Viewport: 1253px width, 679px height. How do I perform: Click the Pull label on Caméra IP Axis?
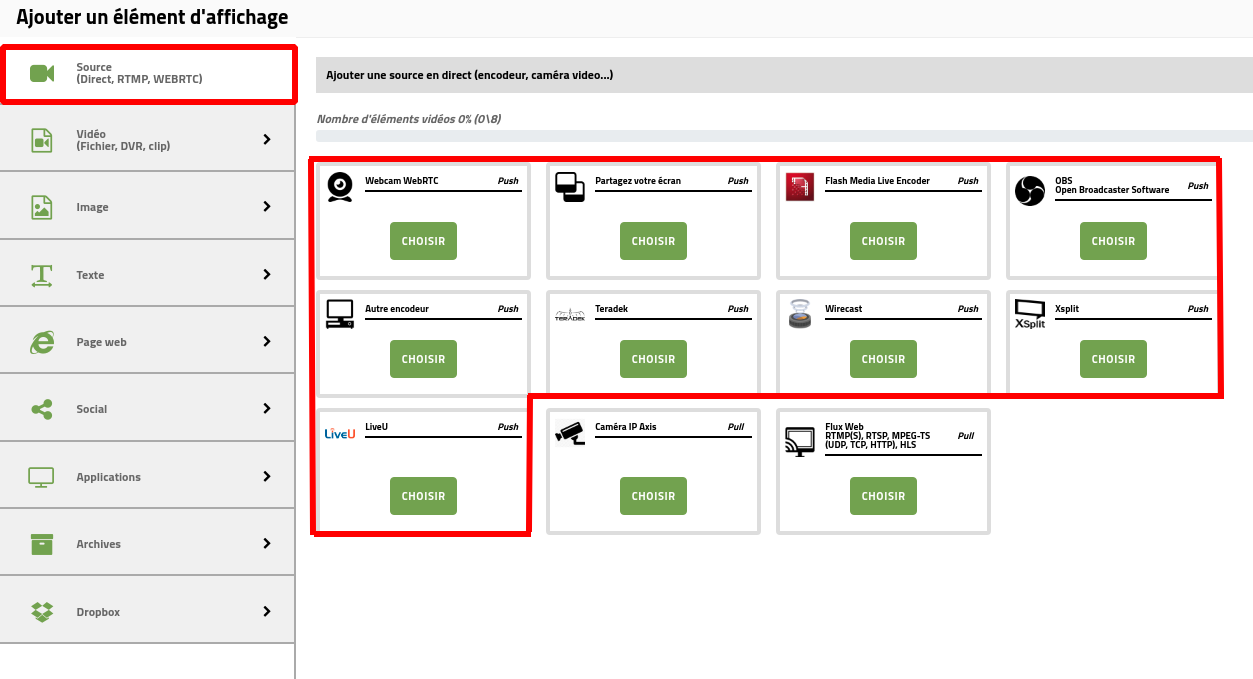pyautogui.click(x=736, y=427)
